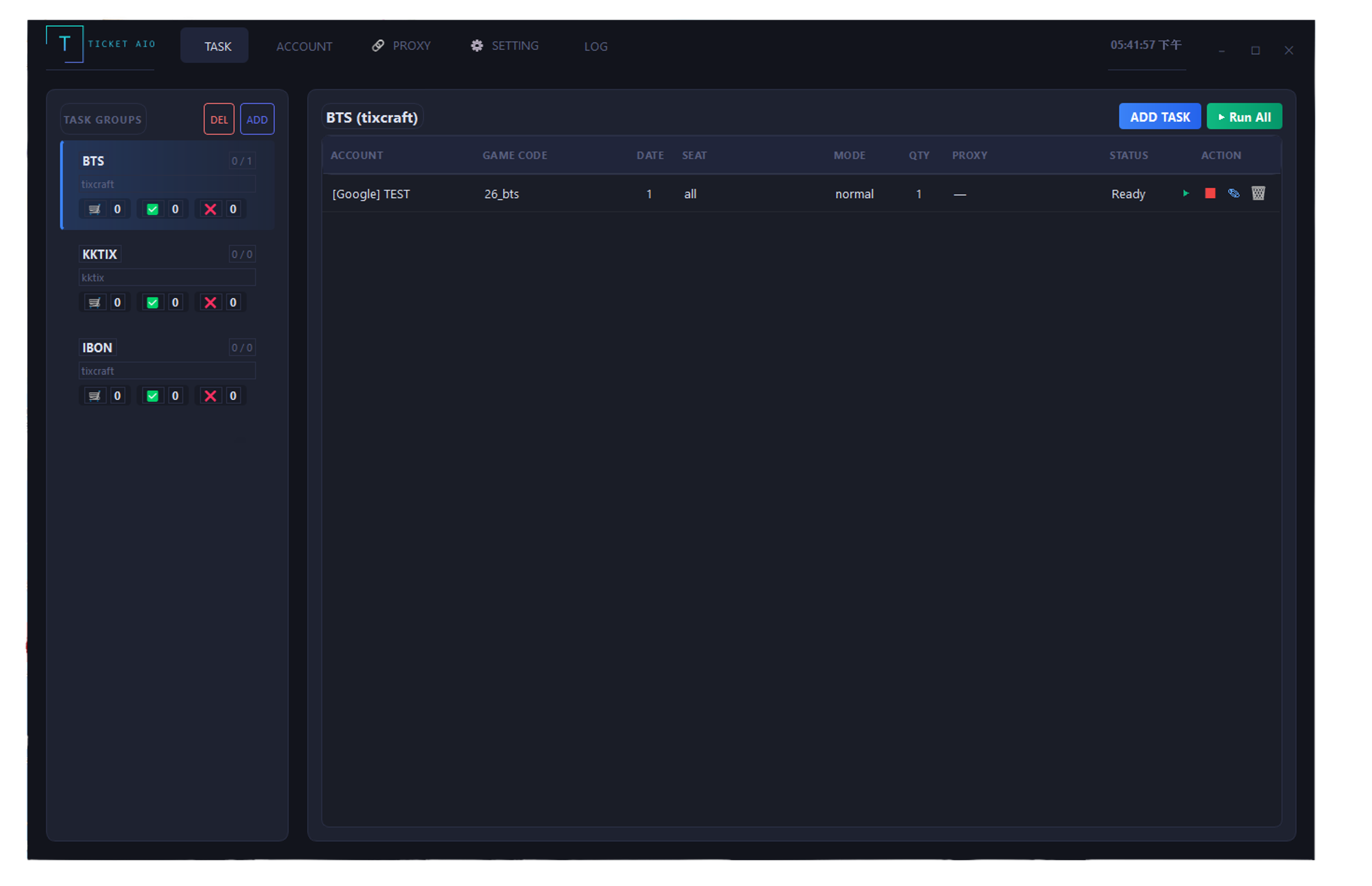Screen dimensions: 1372x886
Task: Click KKTIX group cart count icon
Action: [94, 303]
